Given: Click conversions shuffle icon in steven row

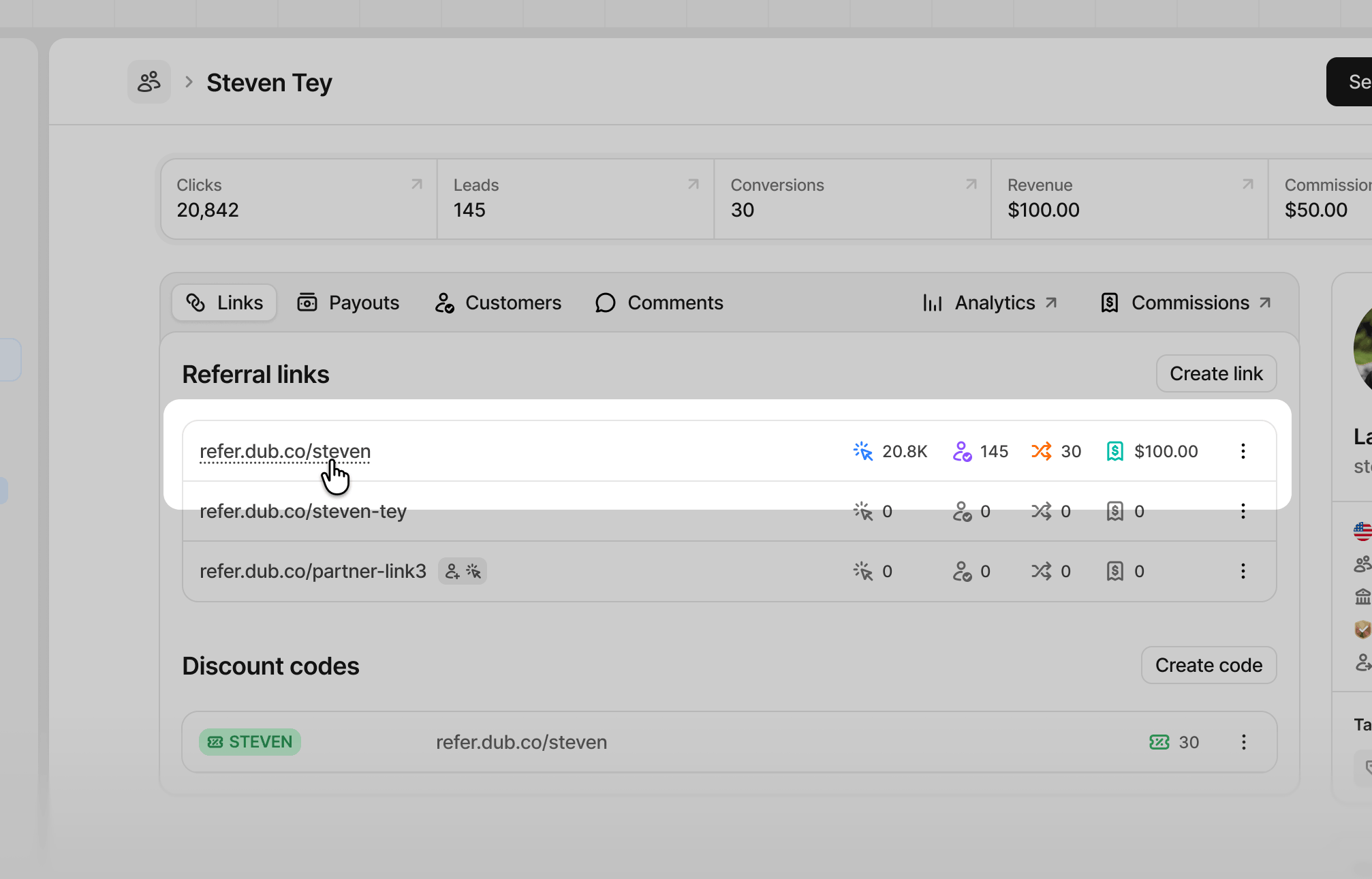Looking at the screenshot, I should click(1042, 451).
